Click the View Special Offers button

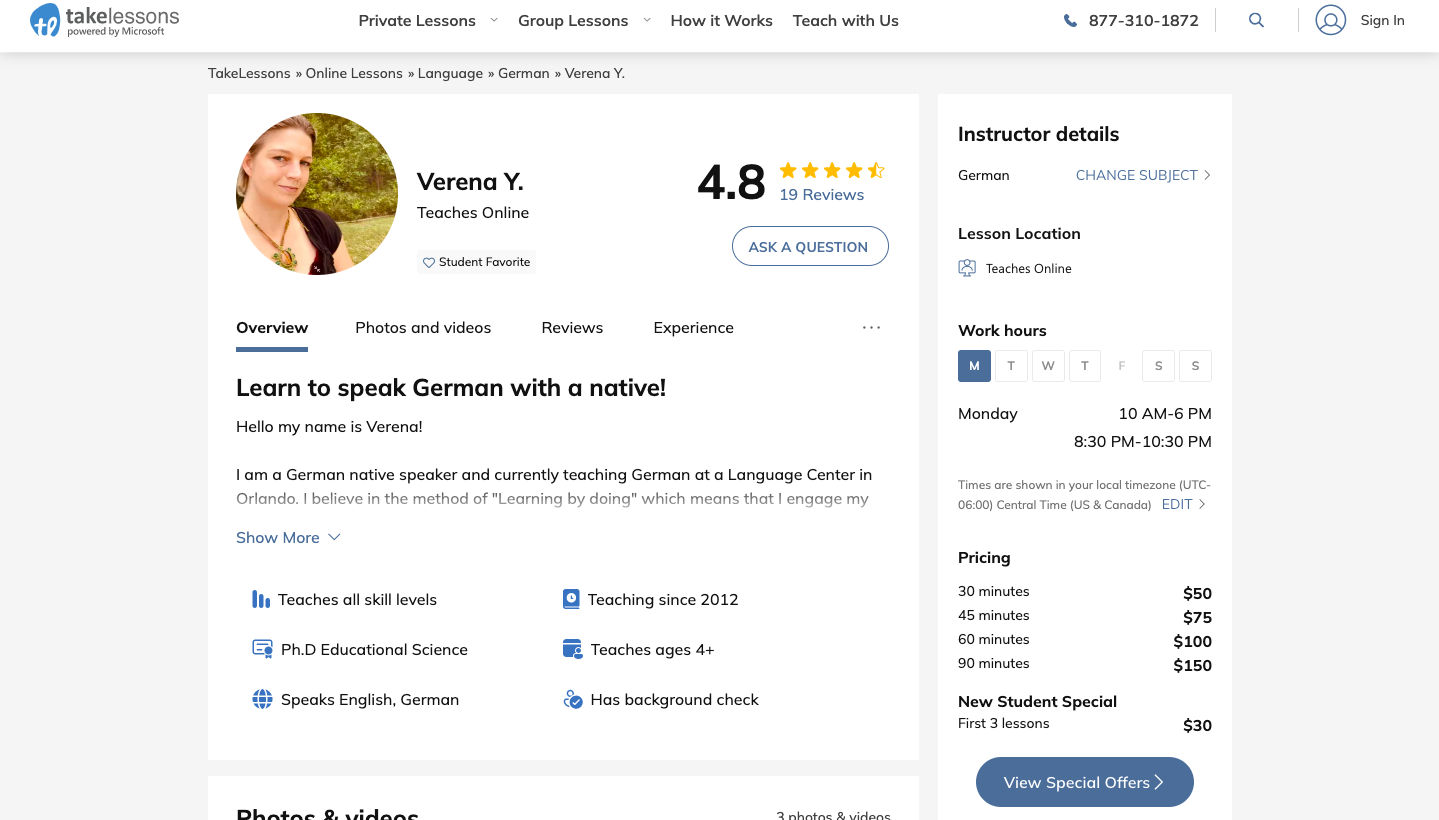tap(1084, 782)
